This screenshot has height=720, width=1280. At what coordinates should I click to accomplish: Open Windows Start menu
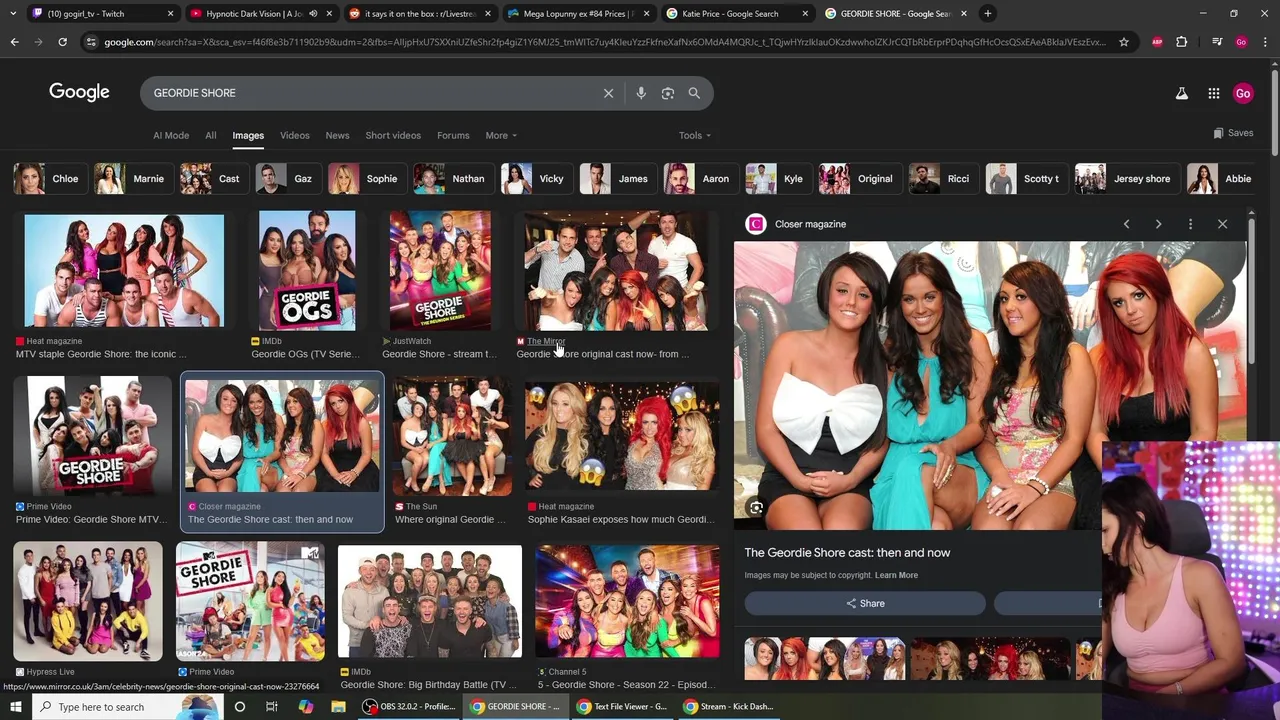point(15,707)
